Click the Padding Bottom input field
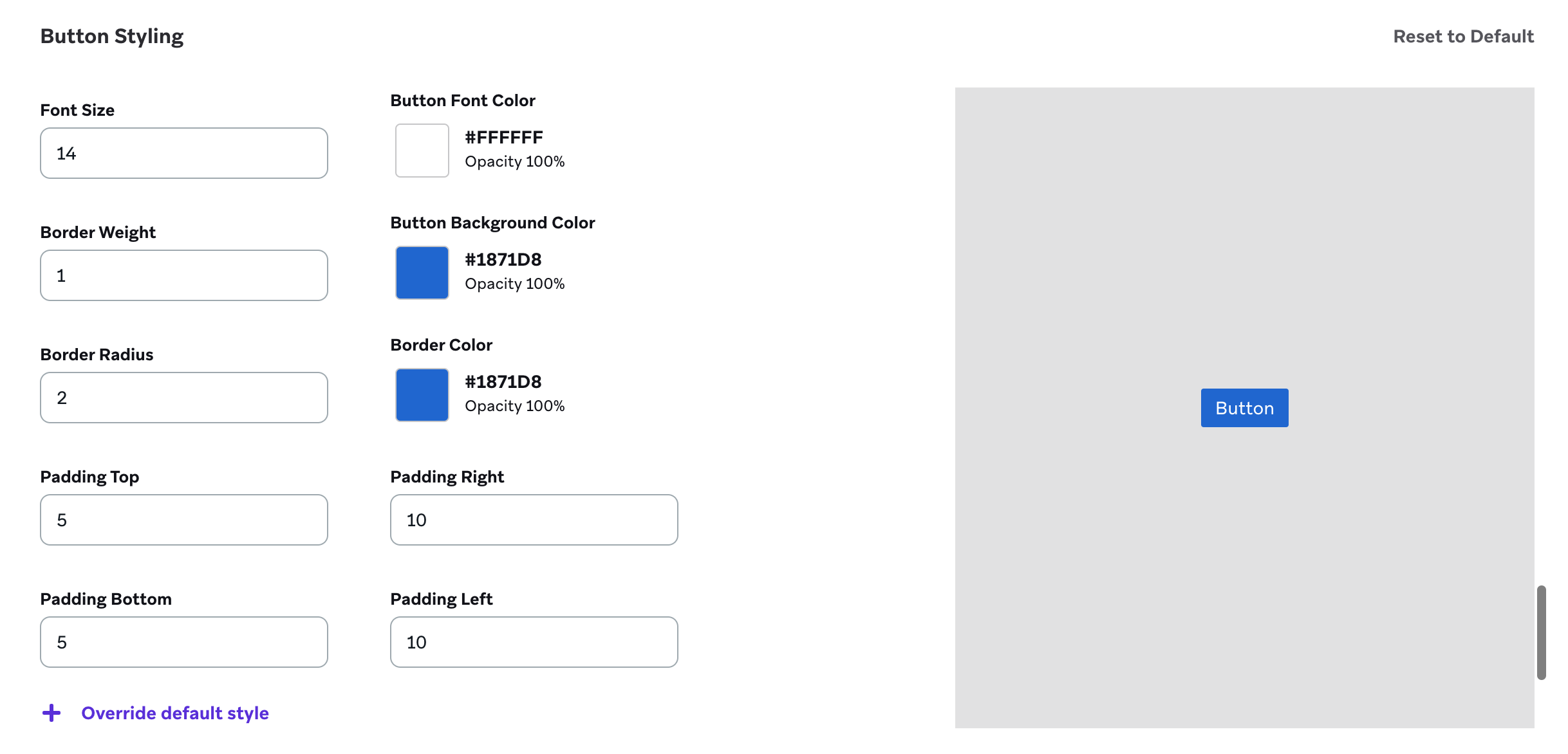 click(x=183, y=642)
